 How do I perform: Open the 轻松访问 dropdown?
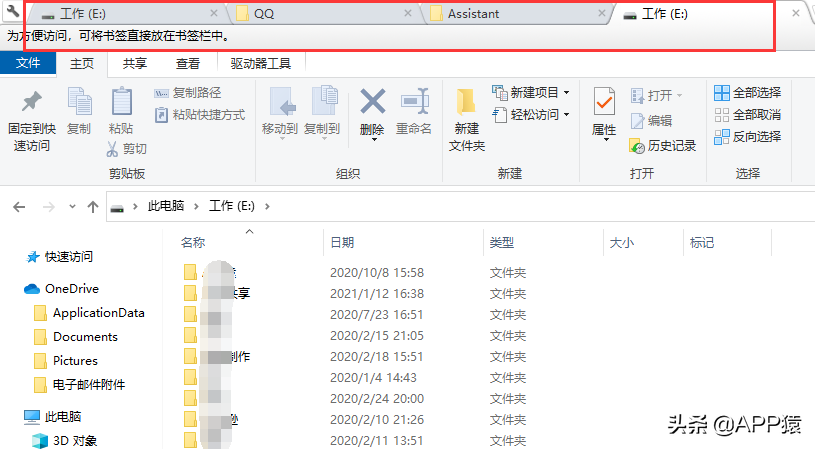pos(530,114)
